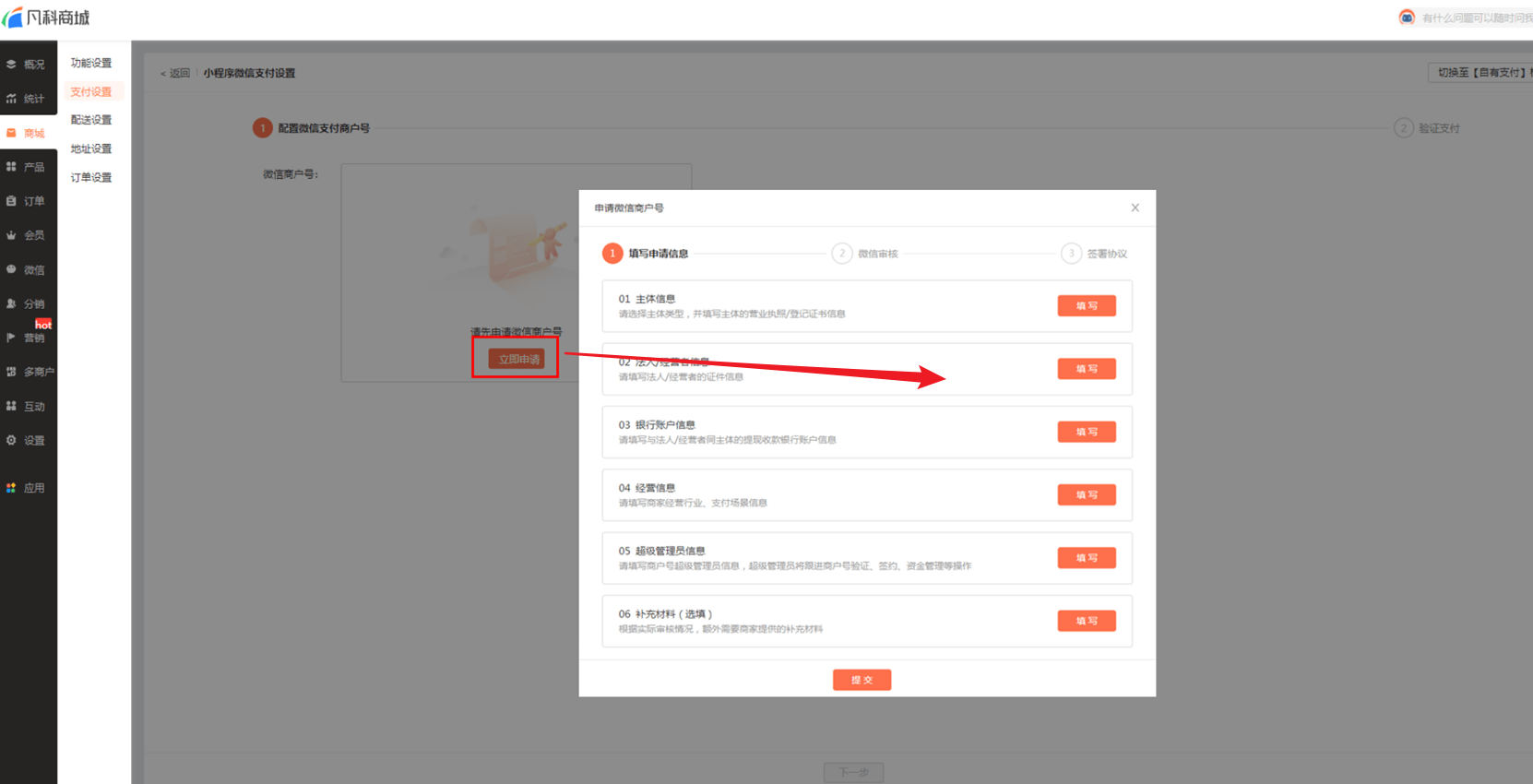The width and height of the screenshot is (1533, 784).
Task: Open the 统计 statistics icon in sidebar
Action: (x=11, y=99)
